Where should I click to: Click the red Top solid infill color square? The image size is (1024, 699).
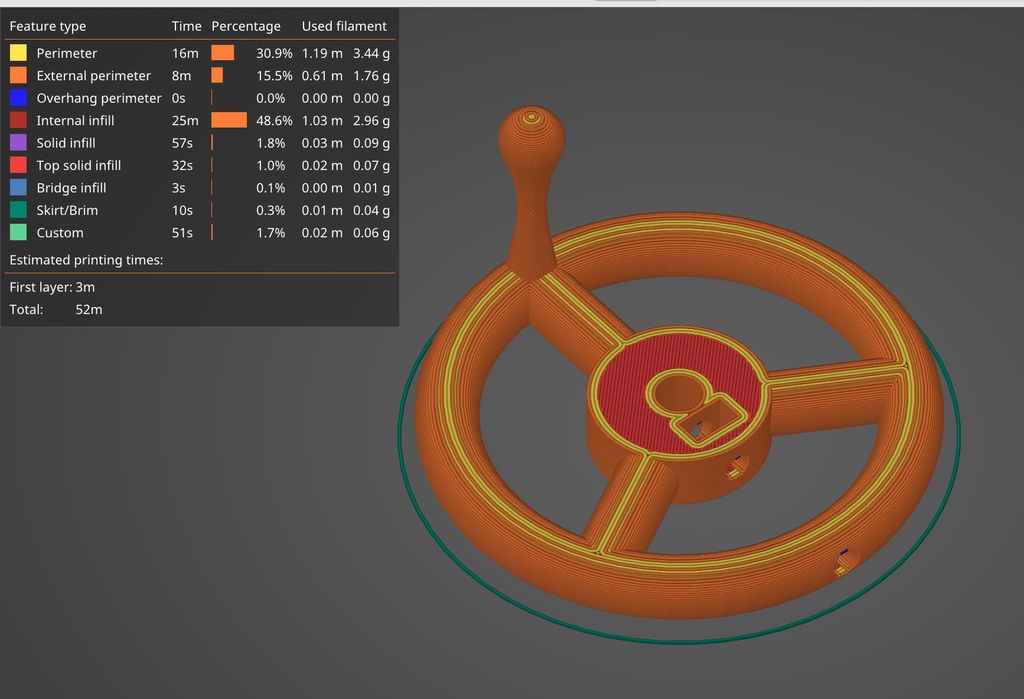[x=16, y=165]
